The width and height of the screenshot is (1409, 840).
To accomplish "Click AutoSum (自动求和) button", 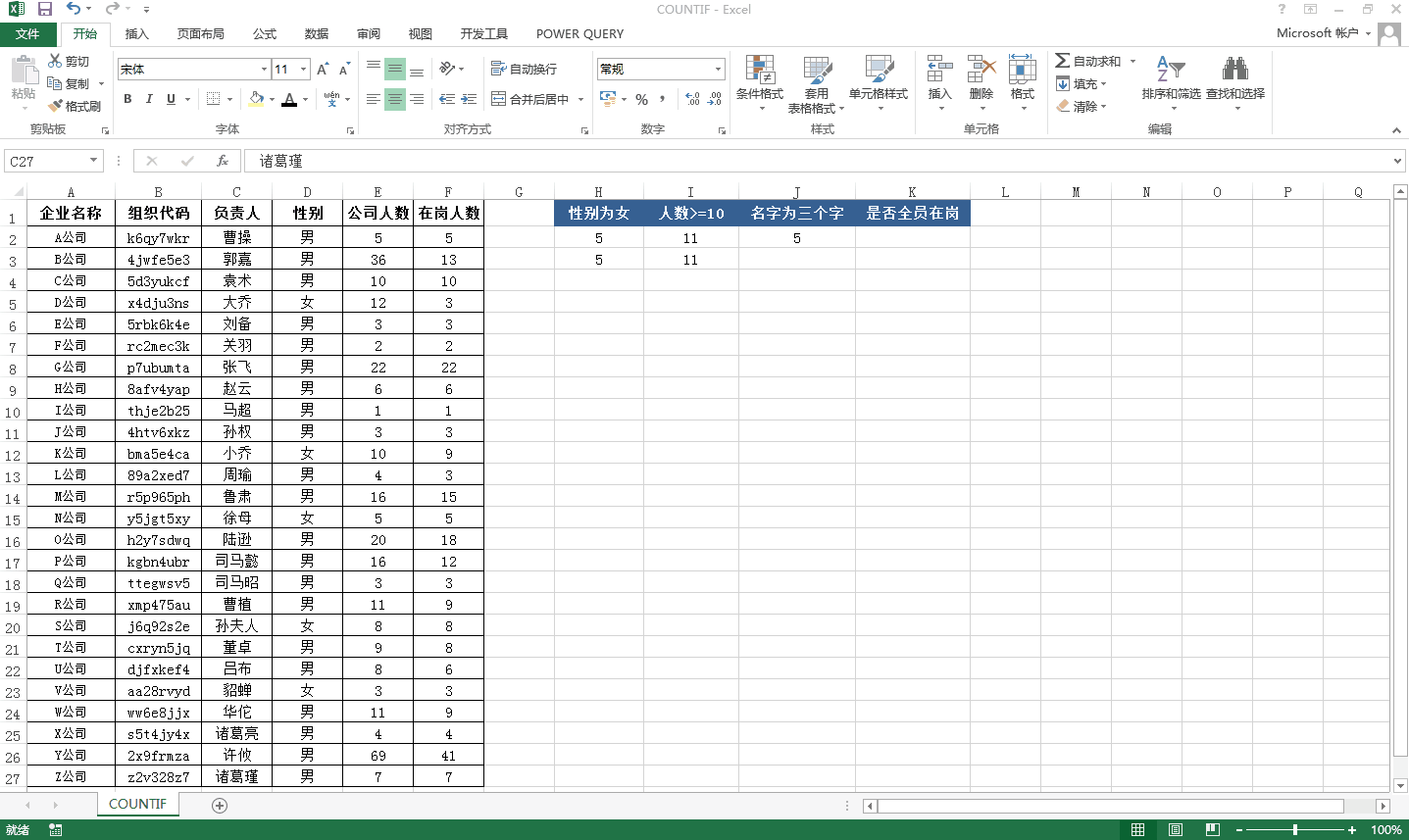I will pos(1088,61).
